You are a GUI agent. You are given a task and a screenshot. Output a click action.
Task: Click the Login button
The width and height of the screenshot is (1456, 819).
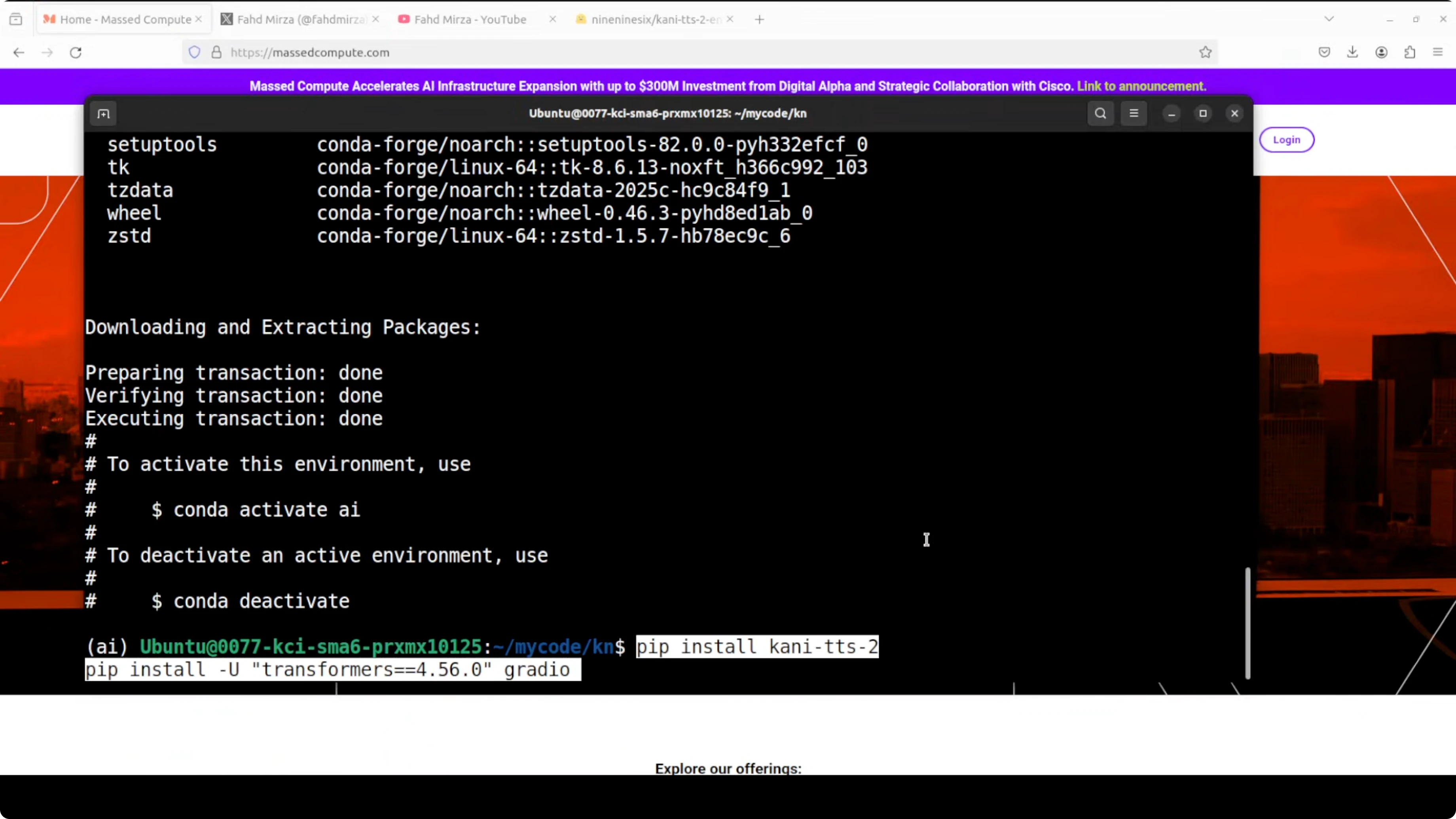coord(1286,140)
